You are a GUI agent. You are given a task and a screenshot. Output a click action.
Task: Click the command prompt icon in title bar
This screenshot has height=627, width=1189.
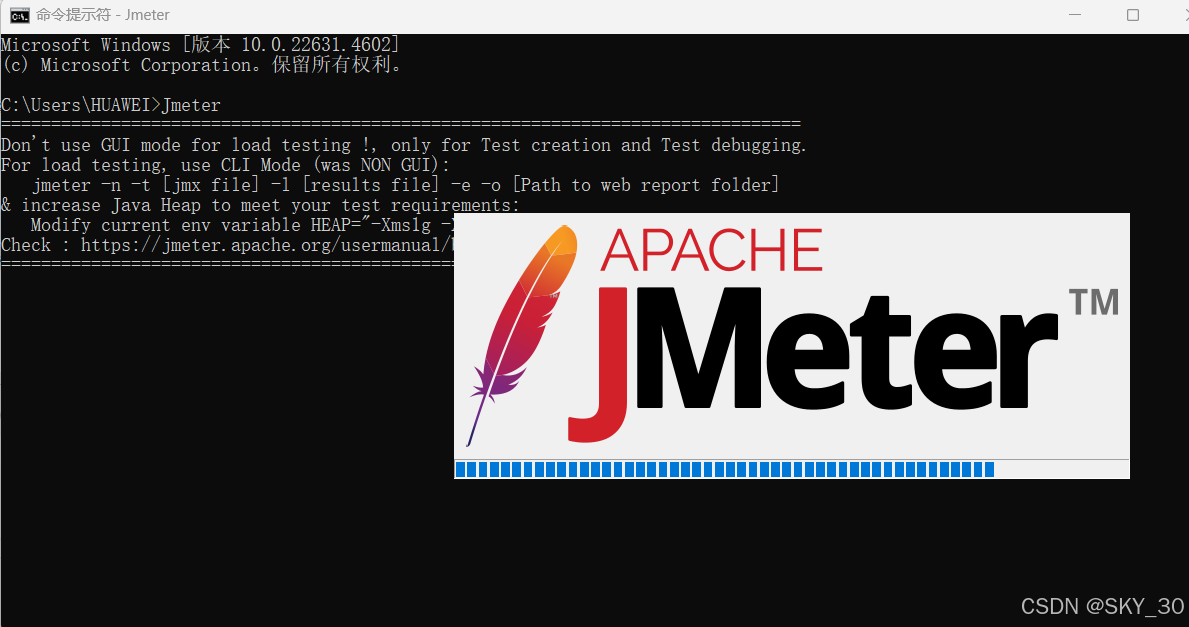pyautogui.click(x=20, y=15)
